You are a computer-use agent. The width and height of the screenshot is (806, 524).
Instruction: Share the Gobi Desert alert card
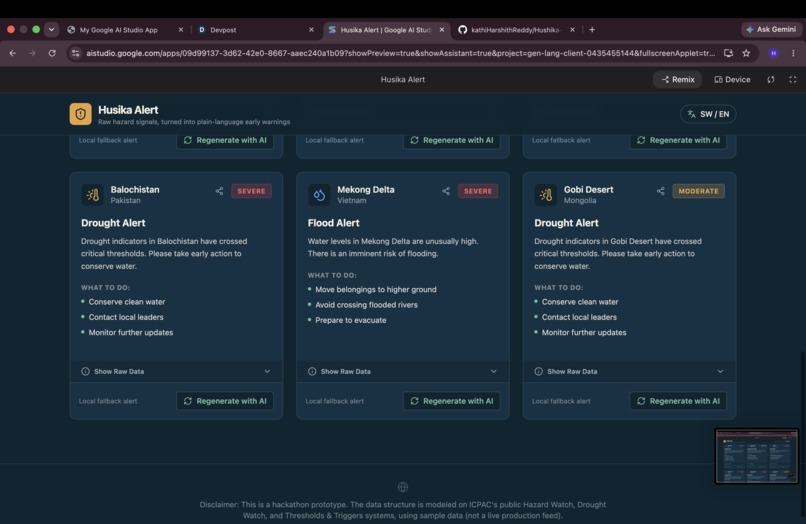[x=661, y=191]
